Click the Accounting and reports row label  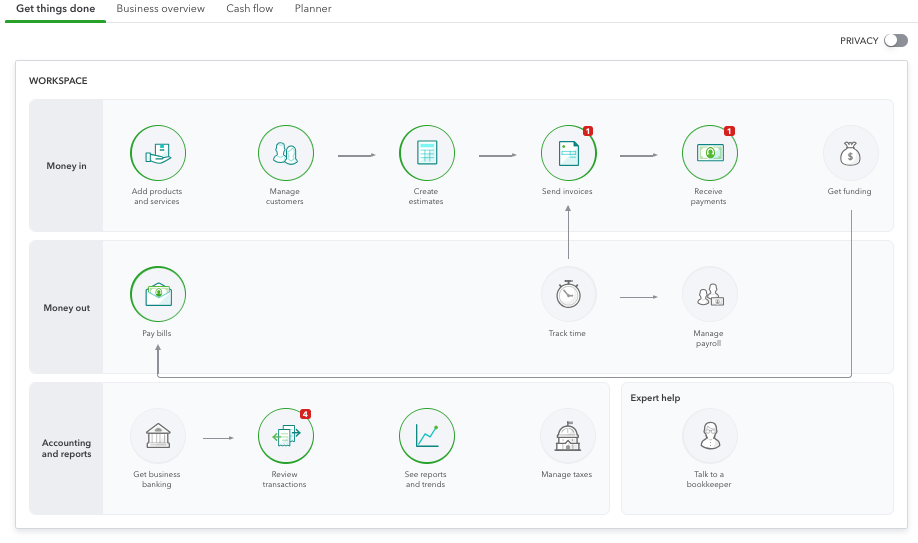pyautogui.click(x=66, y=448)
